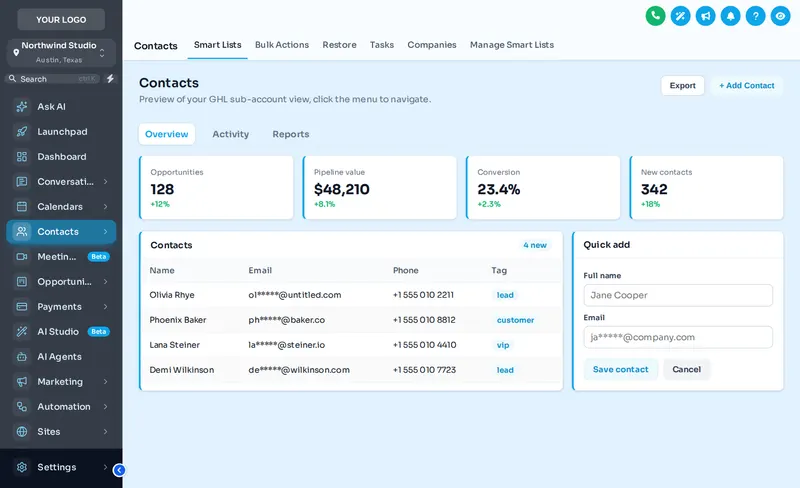800x488 pixels.
Task: Focus the Full name input field
Action: 678,296
